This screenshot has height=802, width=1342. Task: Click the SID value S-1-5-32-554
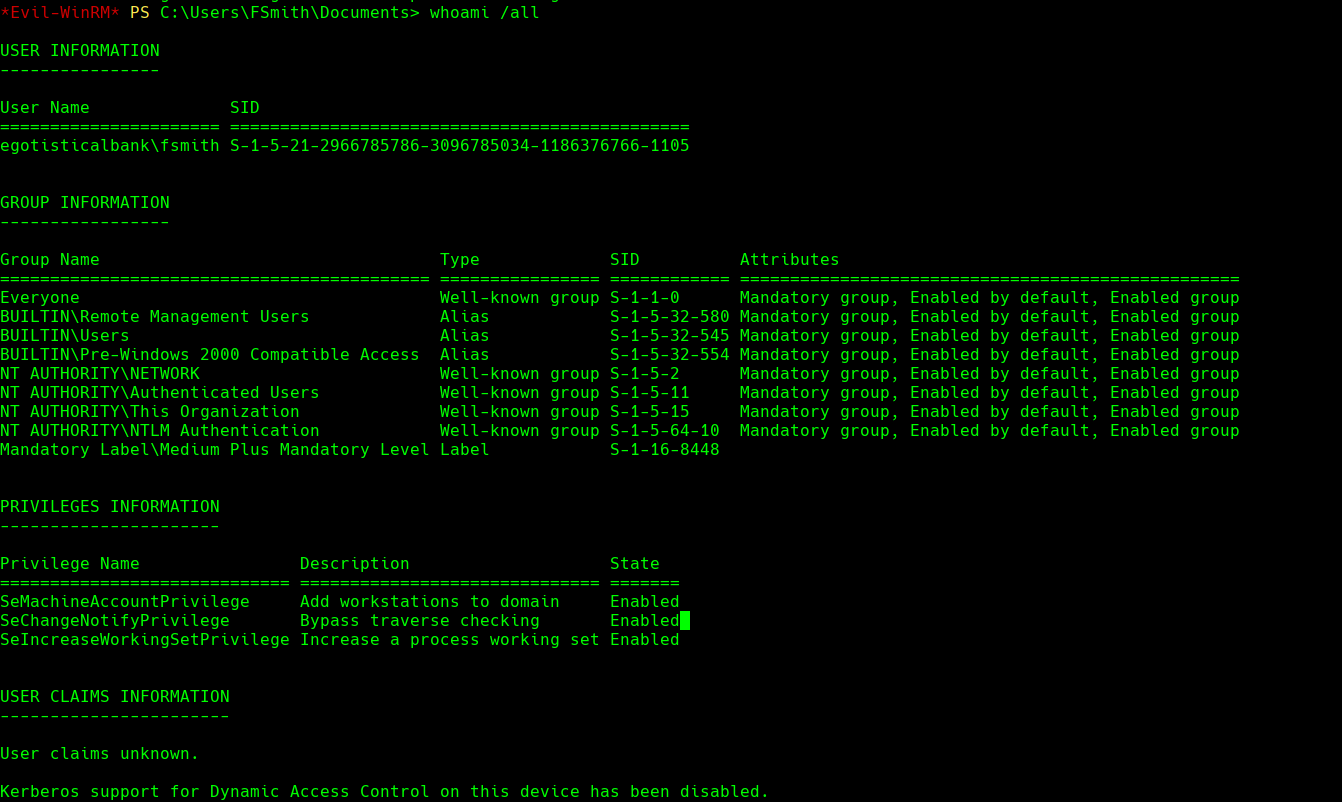pyautogui.click(x=670, y=354)
